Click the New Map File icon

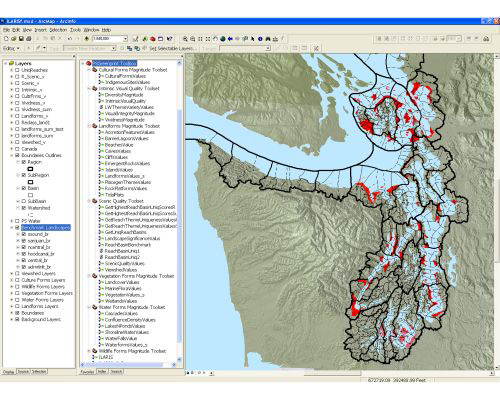click(6, 39)
